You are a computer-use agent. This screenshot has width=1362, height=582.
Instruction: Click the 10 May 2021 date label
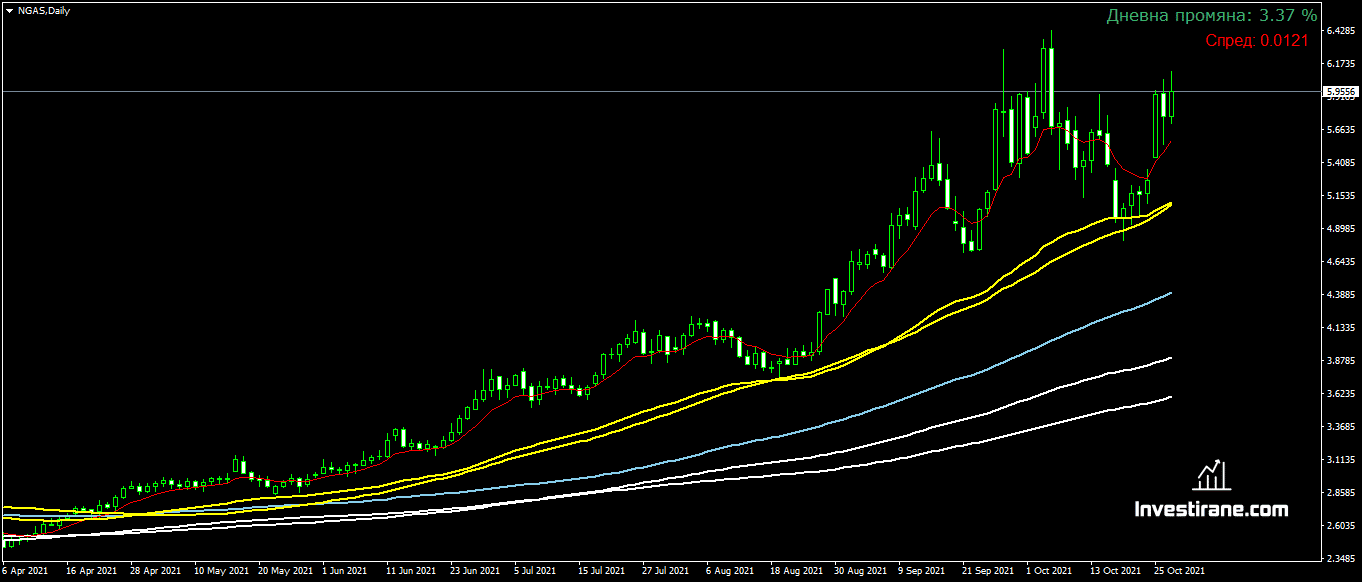coord(221,571)
